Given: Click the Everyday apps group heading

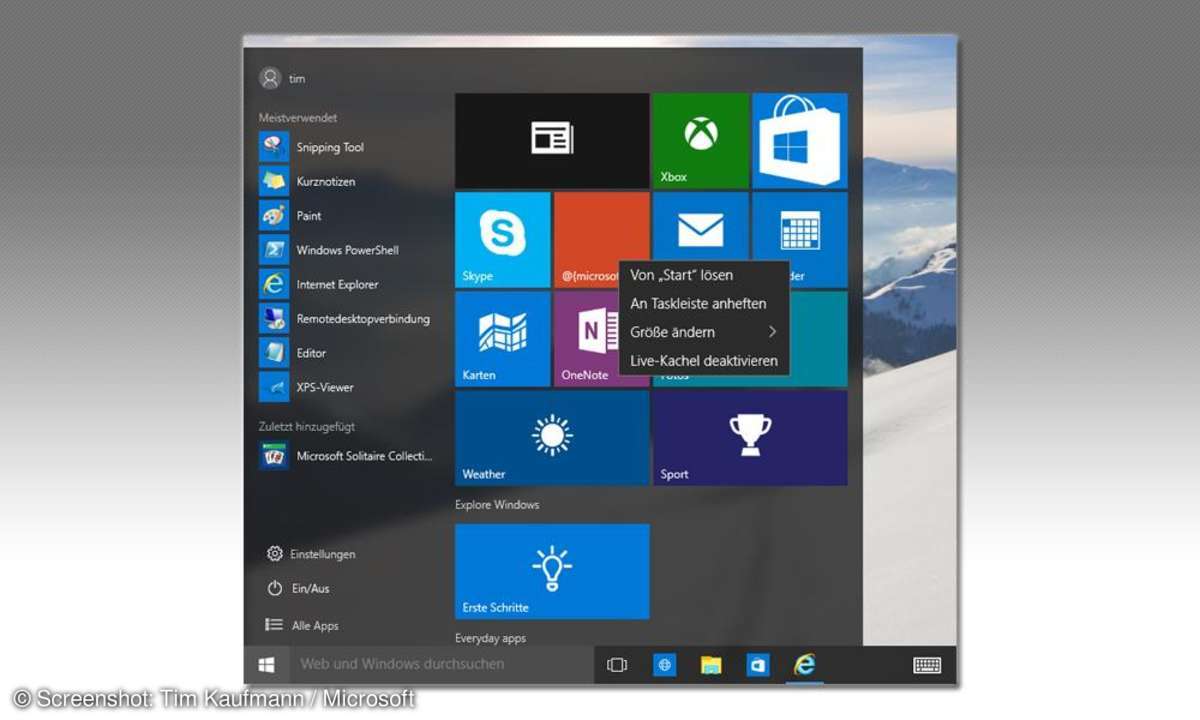Looking at the screenshot, I should [490, 638].
